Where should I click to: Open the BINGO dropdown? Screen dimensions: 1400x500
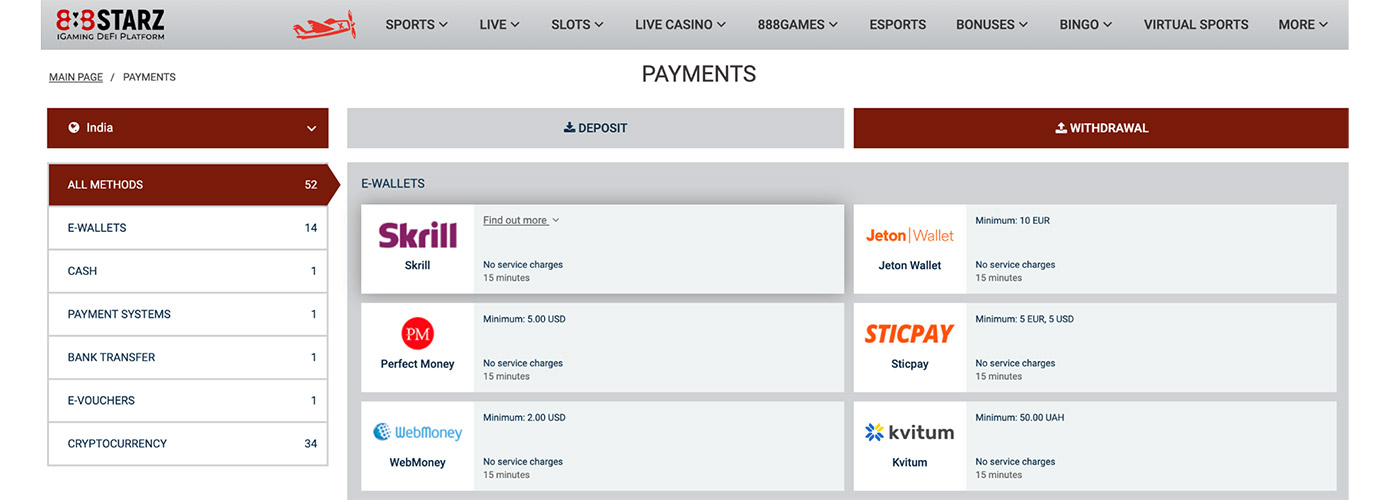click(x=1085, y=25)
